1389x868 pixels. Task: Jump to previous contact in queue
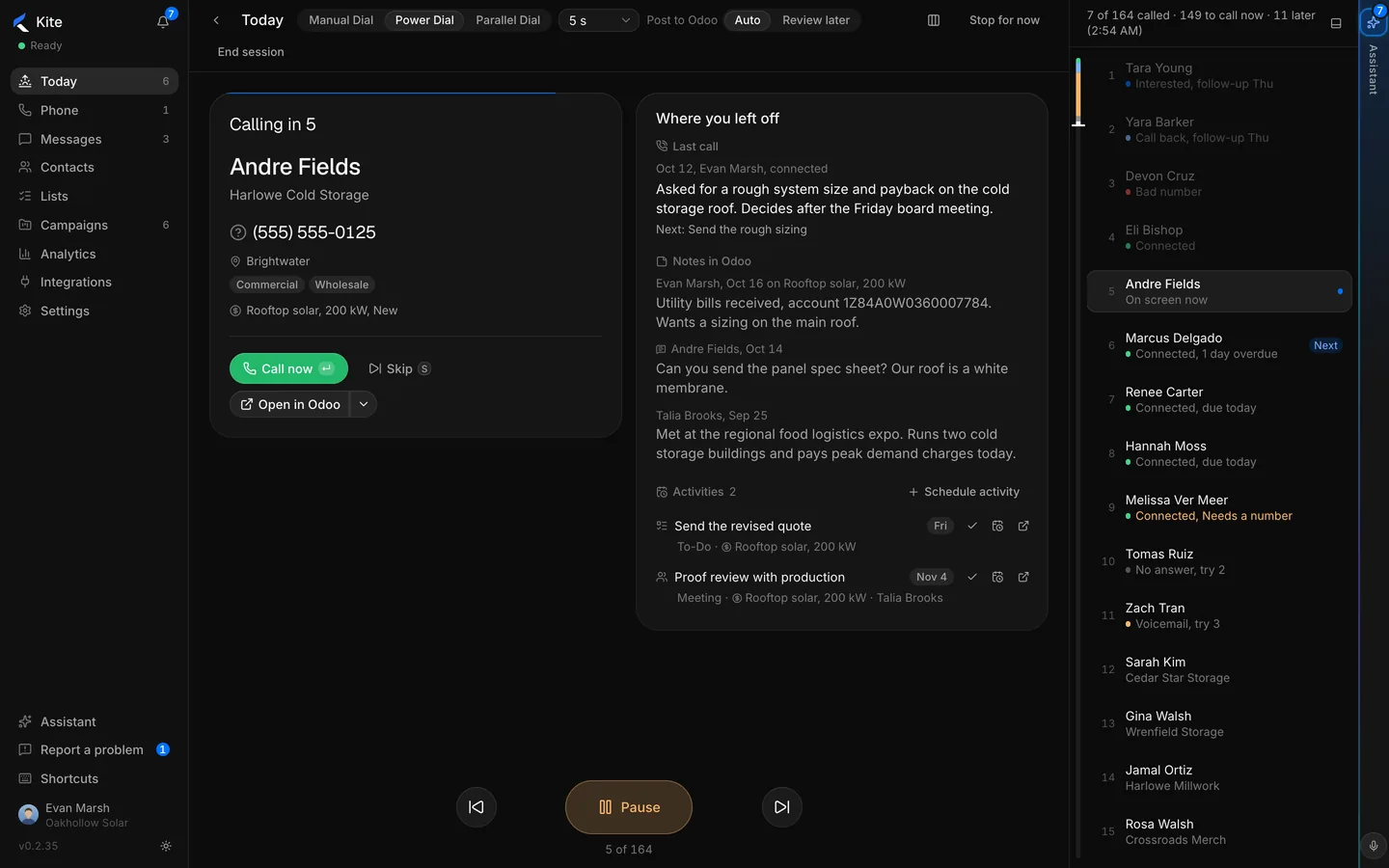click(x=477, y=807)
